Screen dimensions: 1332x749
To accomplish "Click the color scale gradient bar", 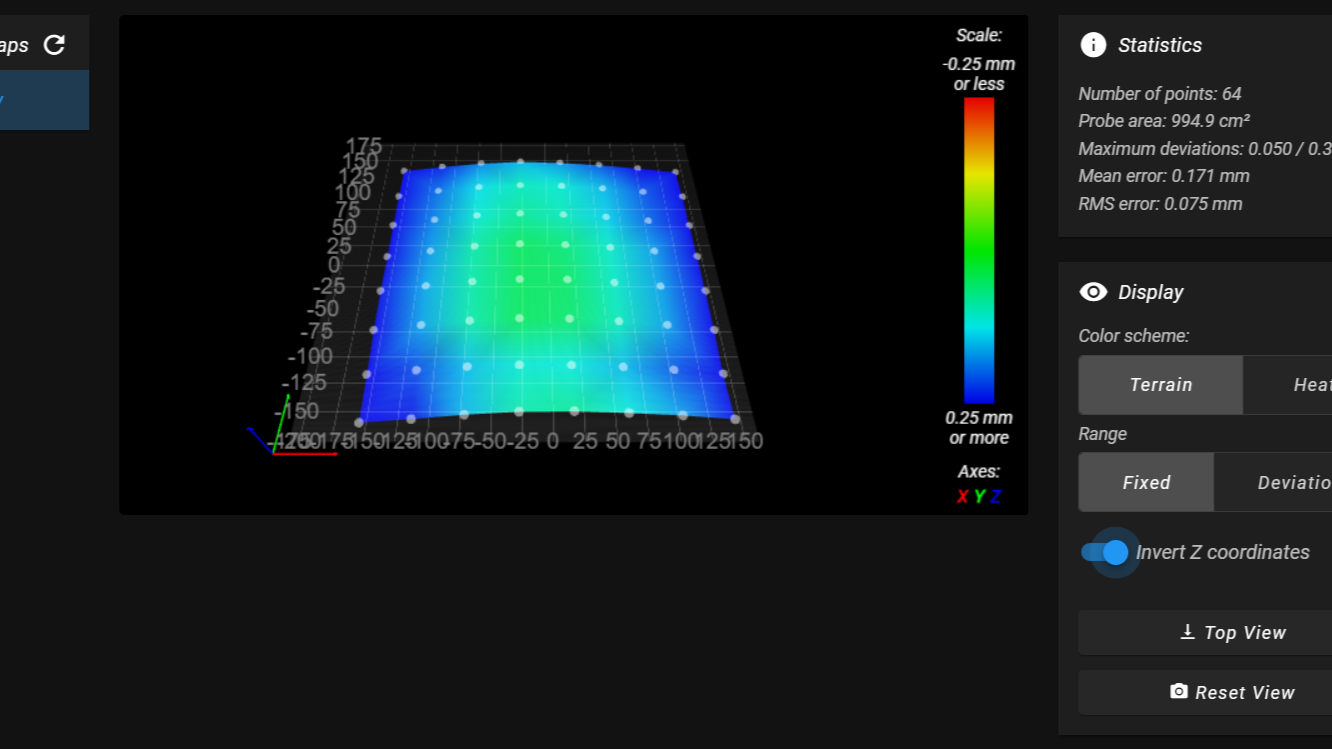I will (x=979, y=250).
